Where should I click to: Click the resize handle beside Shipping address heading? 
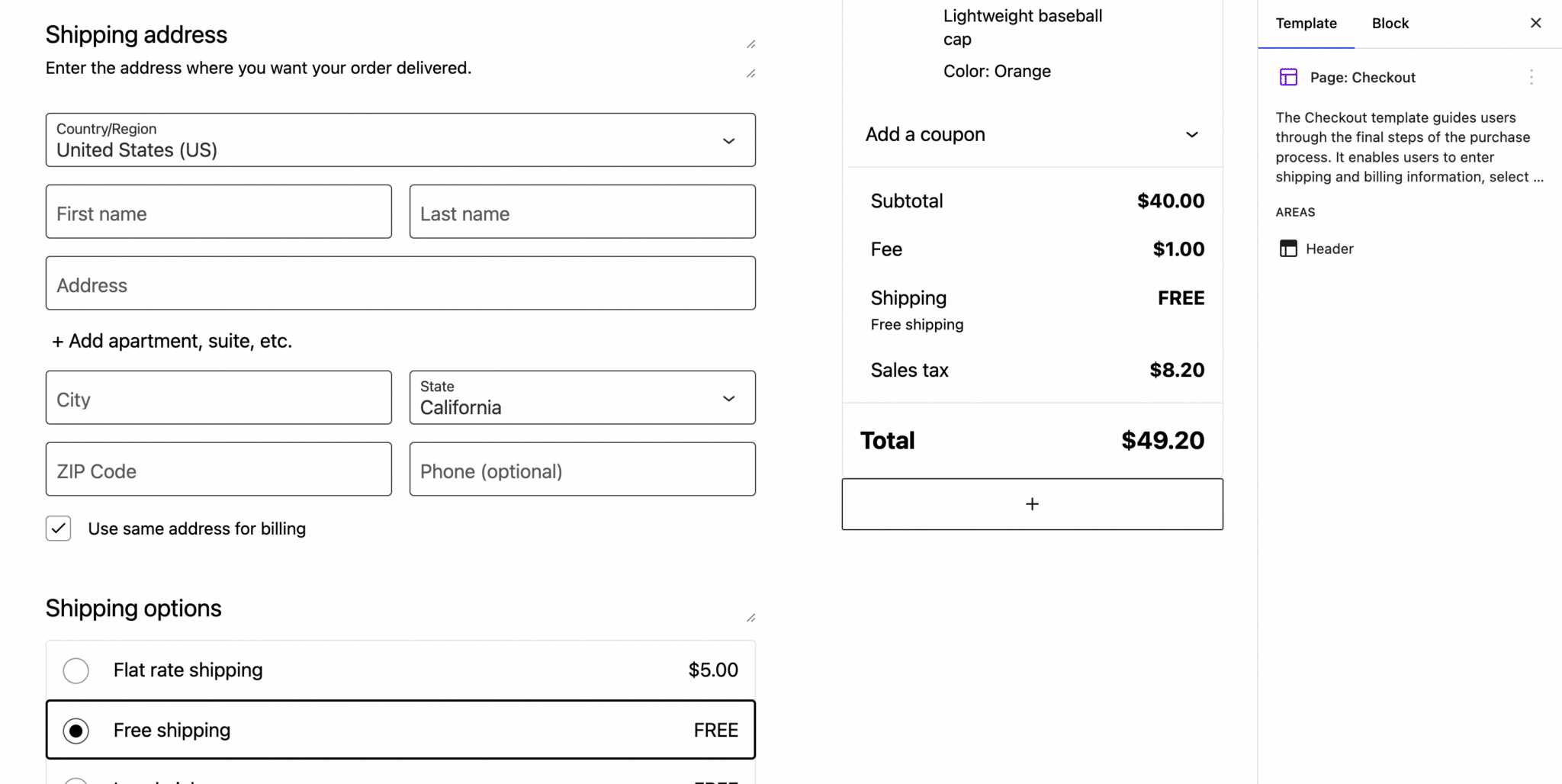click(750, 43)
